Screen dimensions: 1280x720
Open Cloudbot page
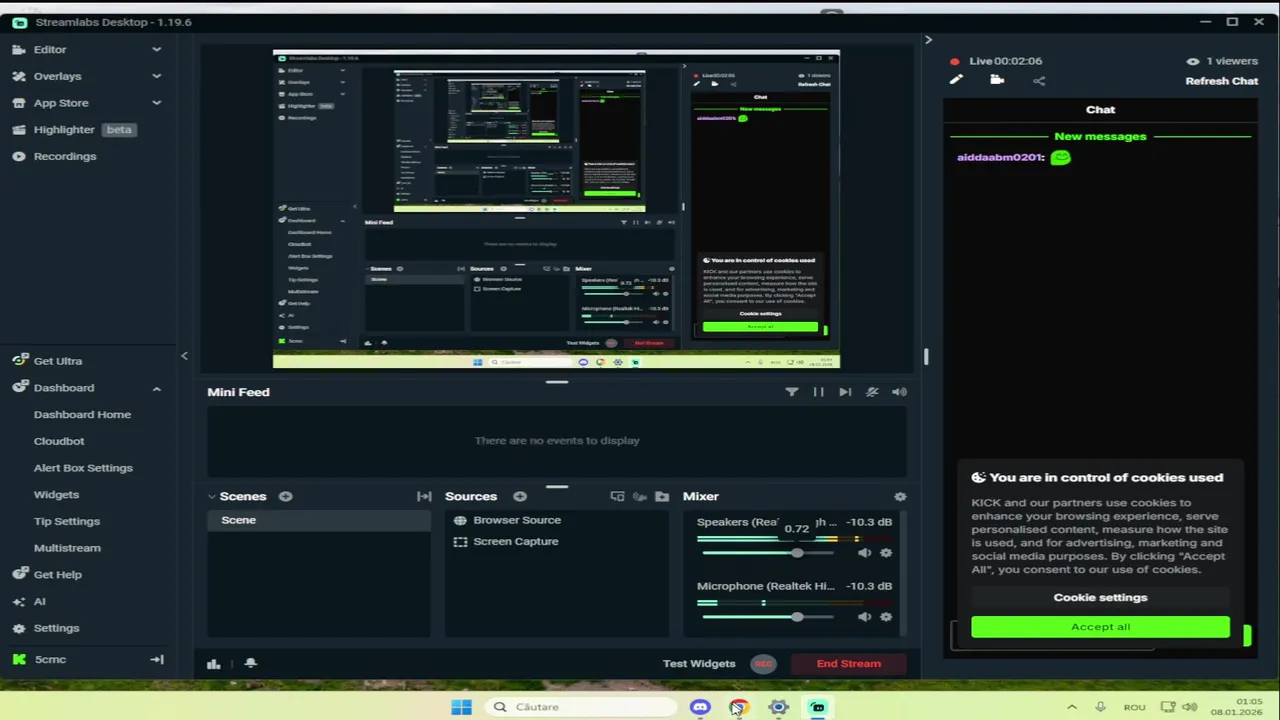[59, 441]
